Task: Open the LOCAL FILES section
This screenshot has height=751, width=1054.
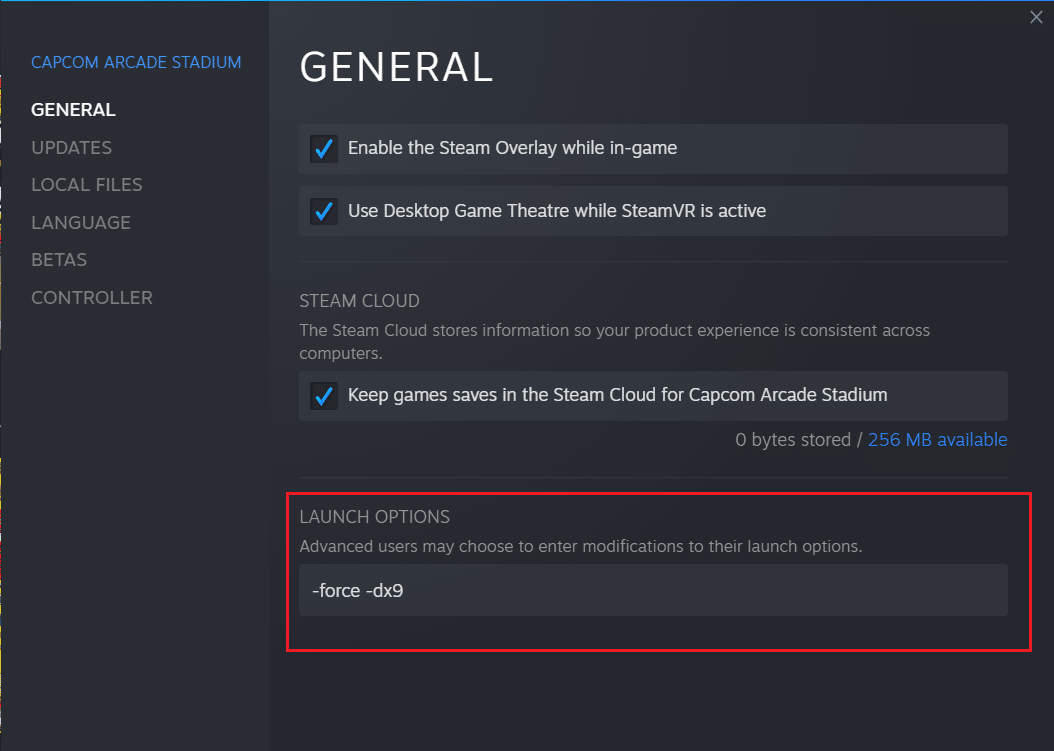Action: pos(88,184)
